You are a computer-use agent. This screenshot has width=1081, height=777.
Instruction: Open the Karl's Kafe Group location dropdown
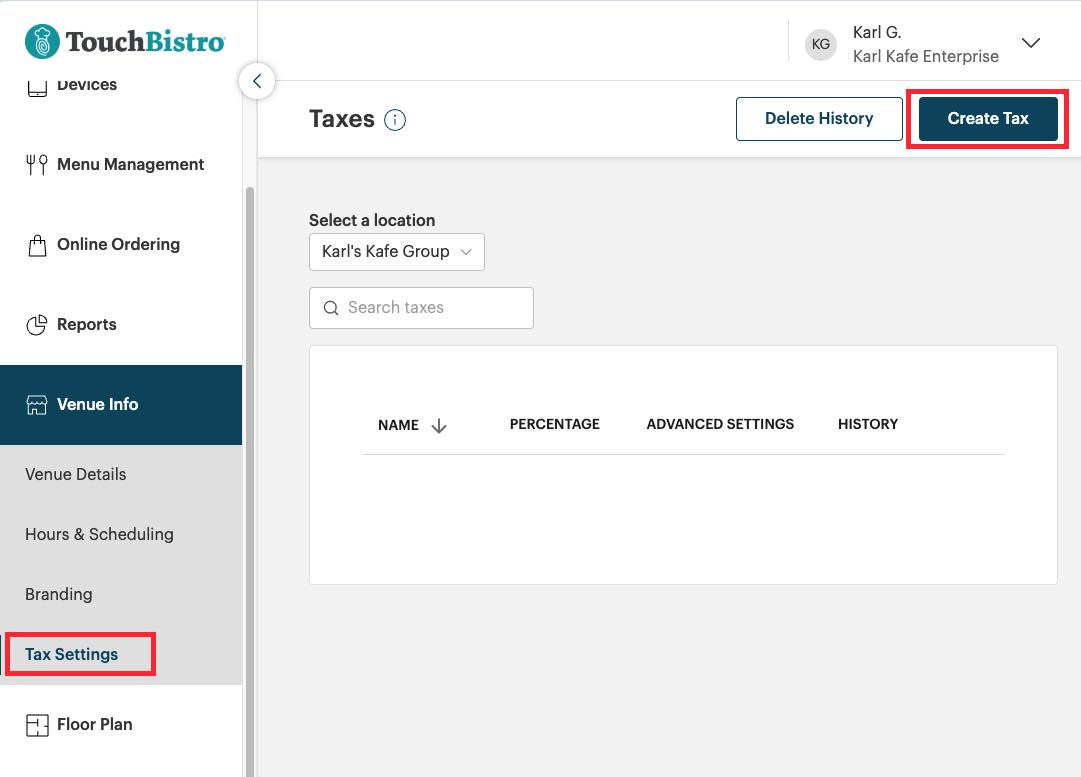point(396,251)
